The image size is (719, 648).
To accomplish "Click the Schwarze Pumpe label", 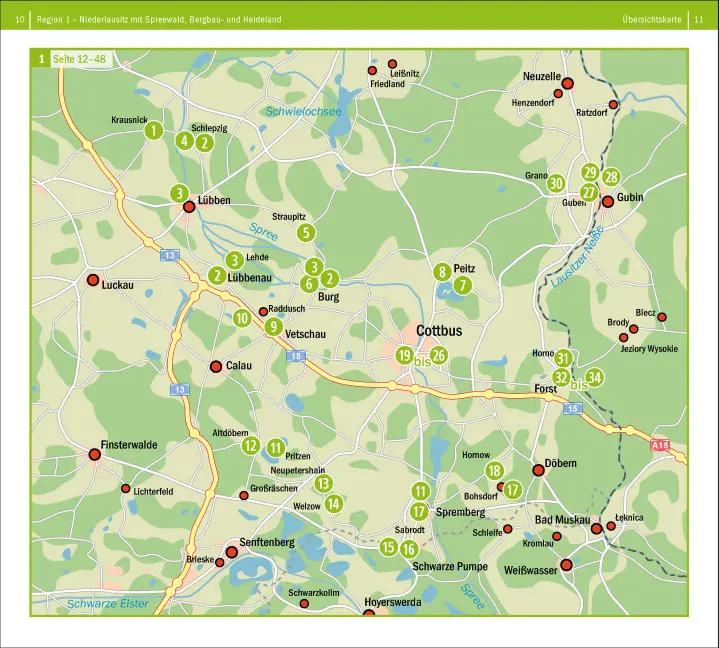I will [450, 566].
